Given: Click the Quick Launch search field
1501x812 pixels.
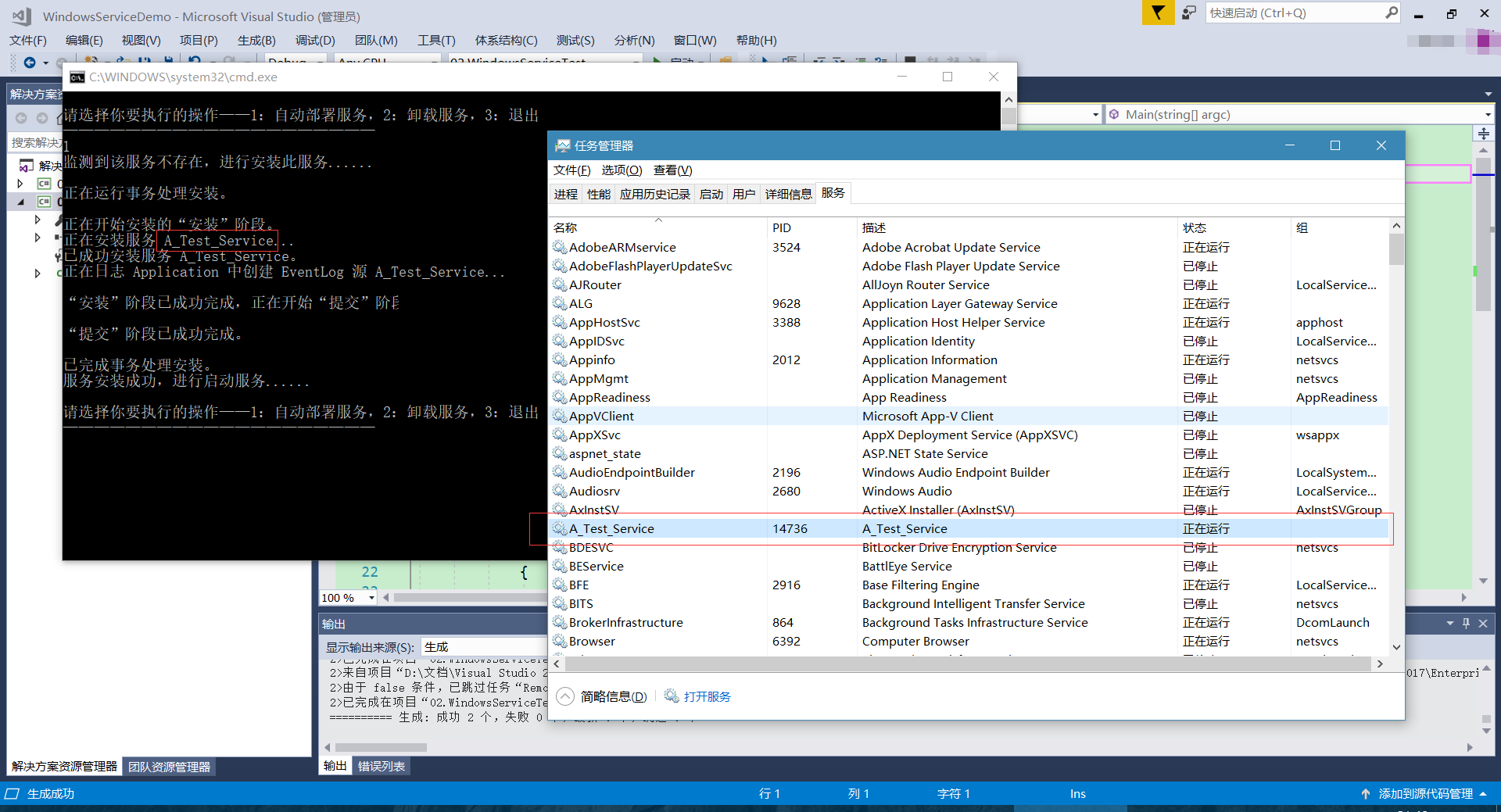Looking at the screenshot, I should pos(1295,13).
